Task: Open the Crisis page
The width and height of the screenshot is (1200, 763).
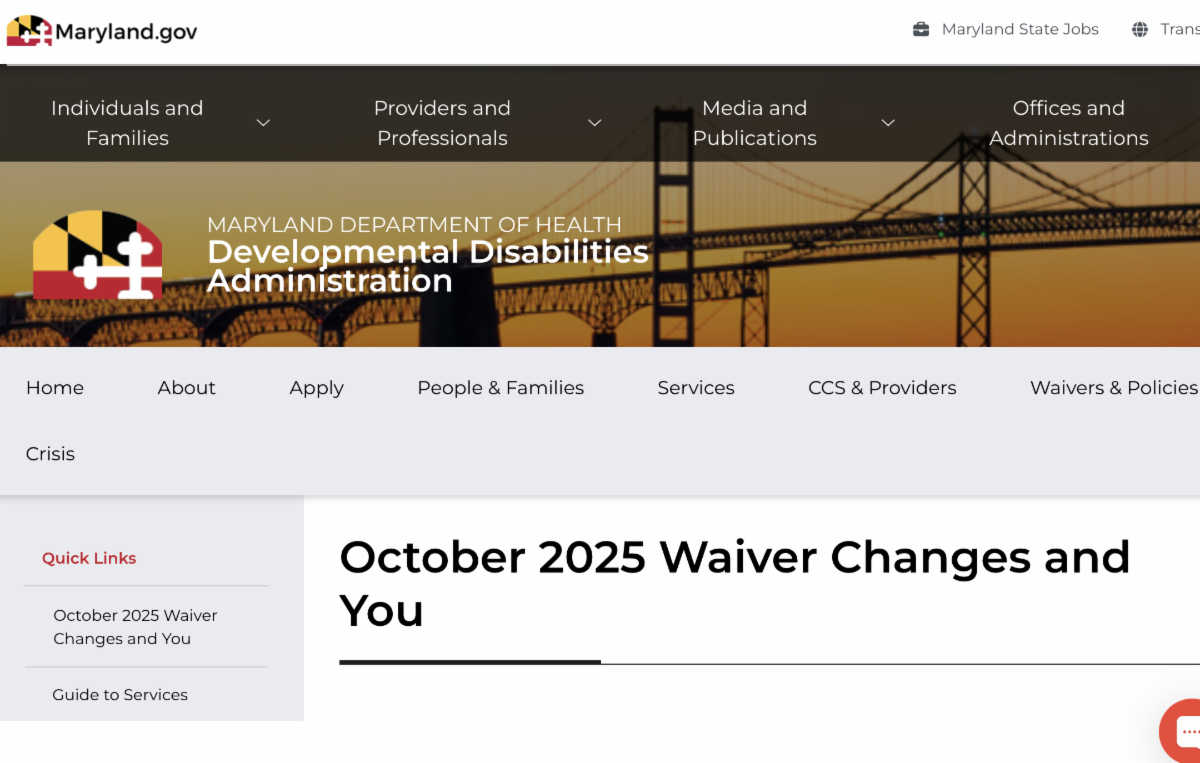Action: 50,454
